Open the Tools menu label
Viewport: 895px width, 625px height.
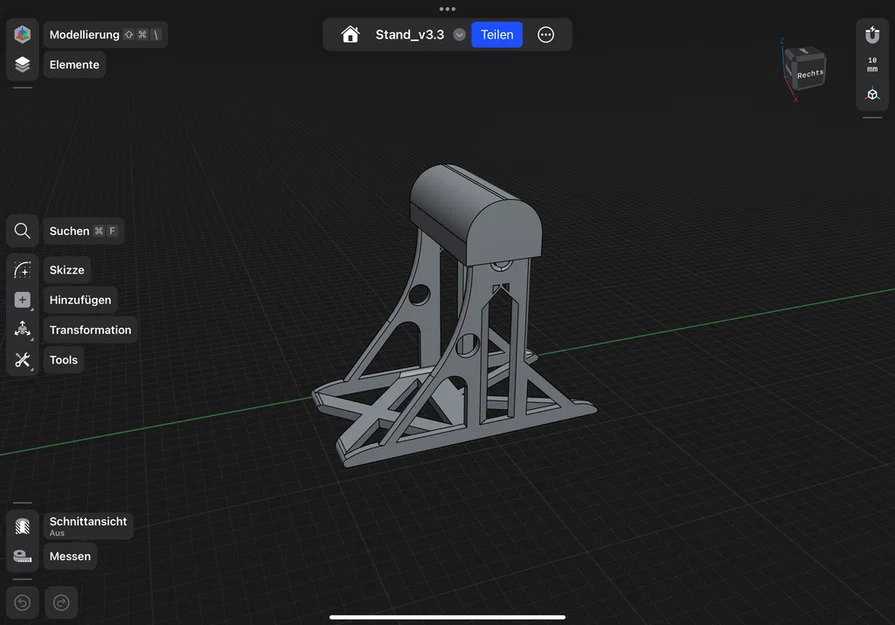[63, 360]
